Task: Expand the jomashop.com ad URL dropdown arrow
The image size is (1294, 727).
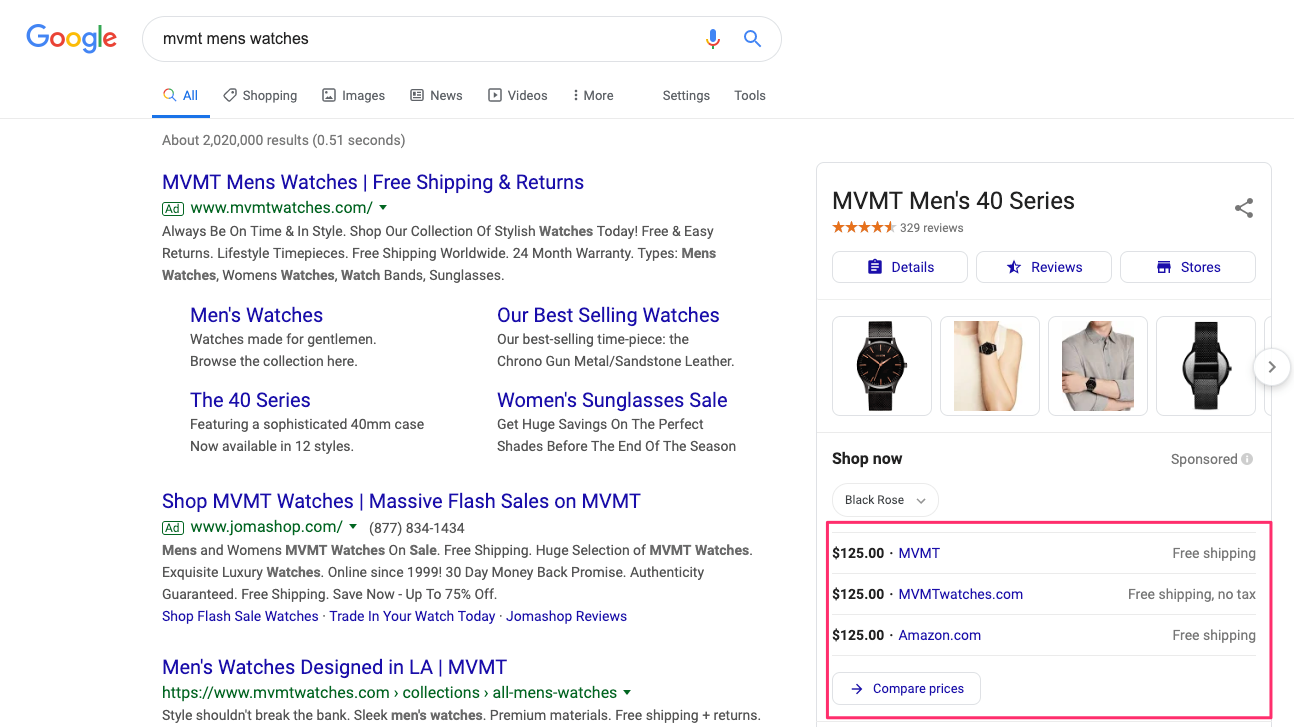Action: pos(353,527)
